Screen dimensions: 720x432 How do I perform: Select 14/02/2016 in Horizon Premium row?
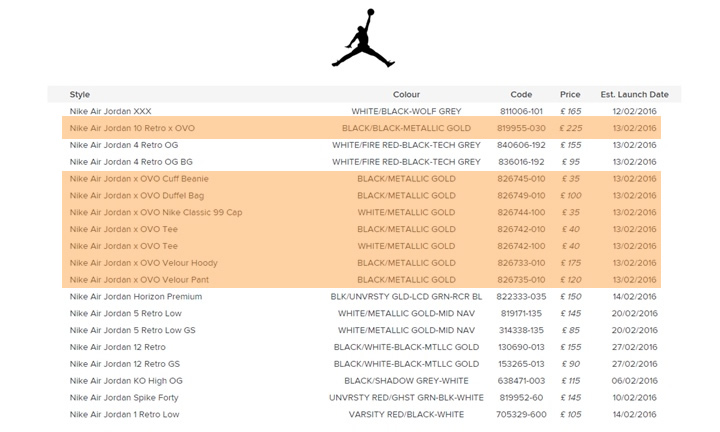[x=635, y=297]
